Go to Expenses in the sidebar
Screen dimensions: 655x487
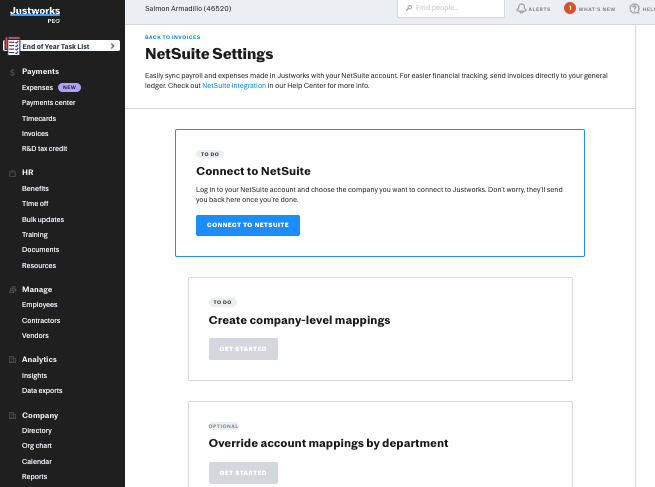[x=37, y=87]
